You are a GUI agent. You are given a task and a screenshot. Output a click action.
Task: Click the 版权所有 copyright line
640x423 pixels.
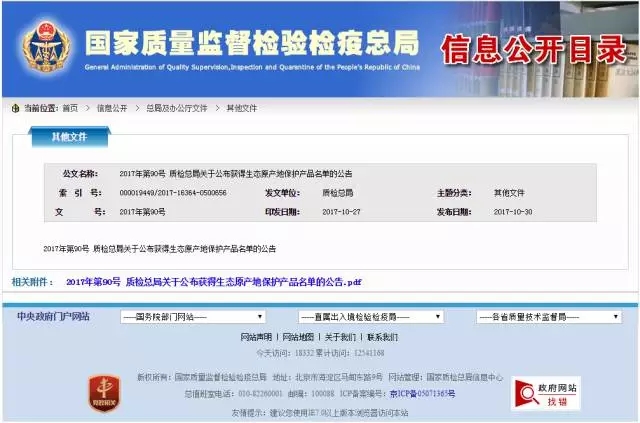point(320,377)
